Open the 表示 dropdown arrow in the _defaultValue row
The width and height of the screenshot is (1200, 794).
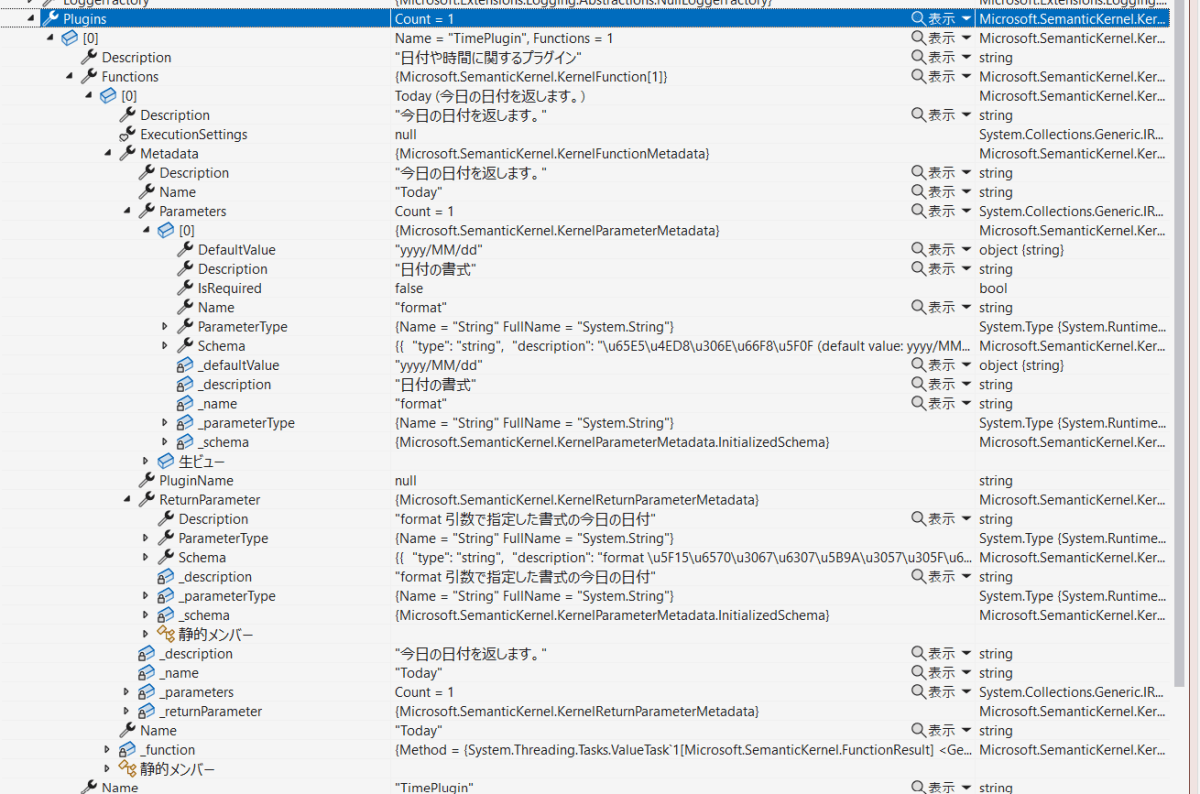coord(965,366)
